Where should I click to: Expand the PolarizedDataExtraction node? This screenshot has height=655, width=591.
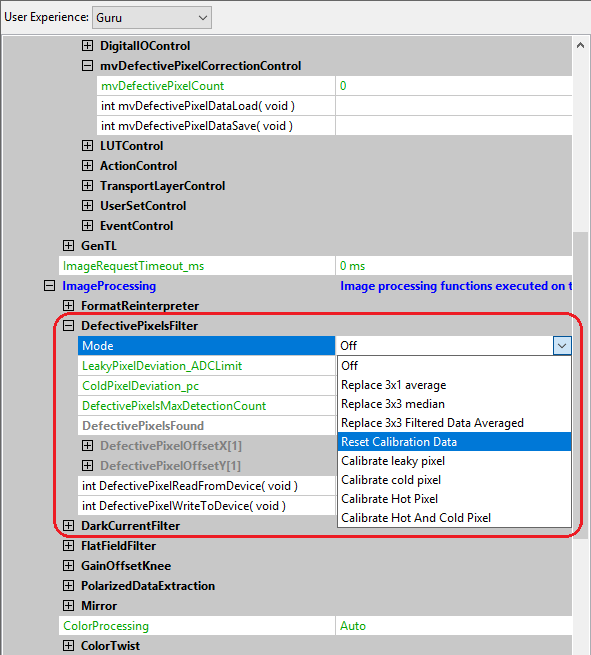[68, 586]
